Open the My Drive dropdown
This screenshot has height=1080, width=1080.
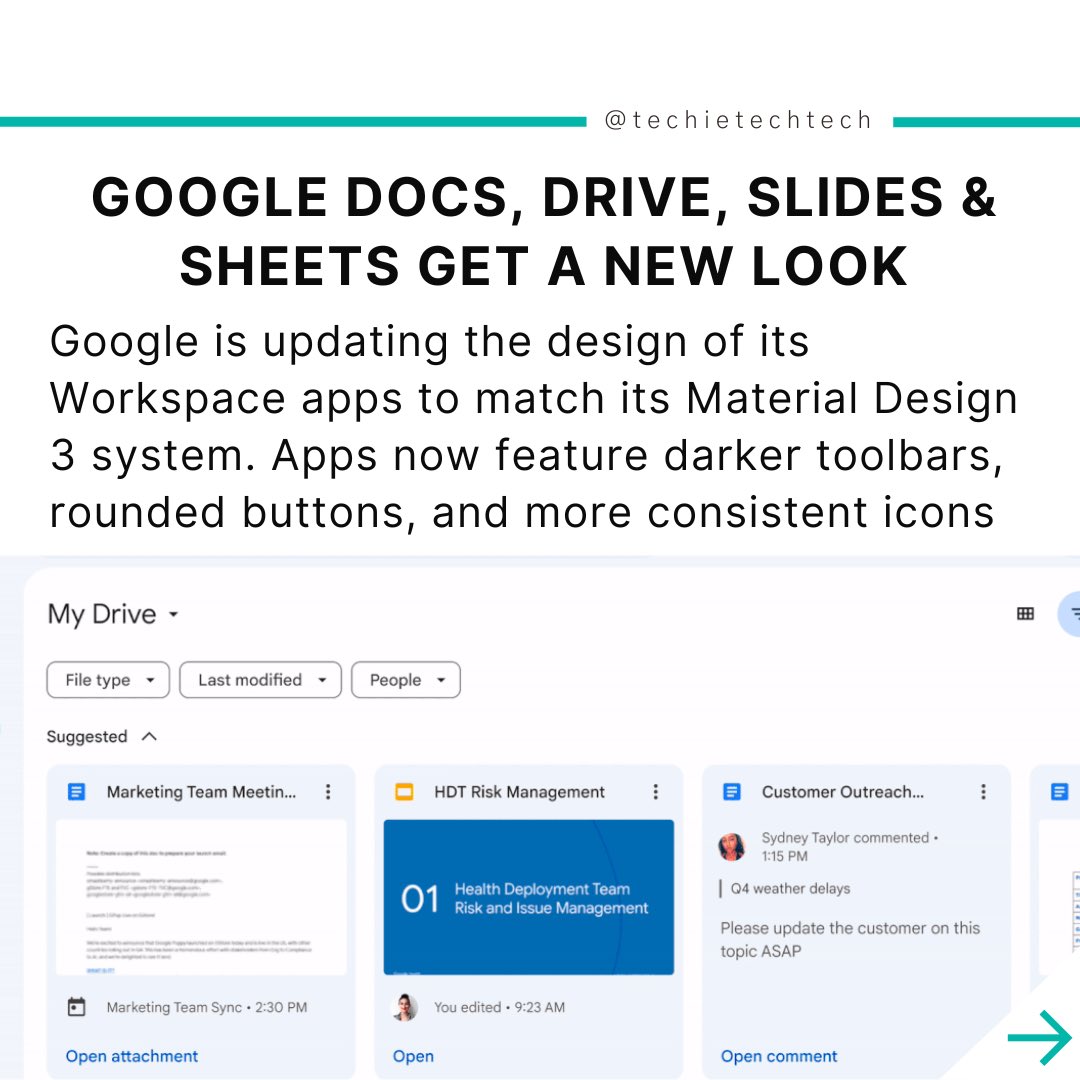coord(113,614)
